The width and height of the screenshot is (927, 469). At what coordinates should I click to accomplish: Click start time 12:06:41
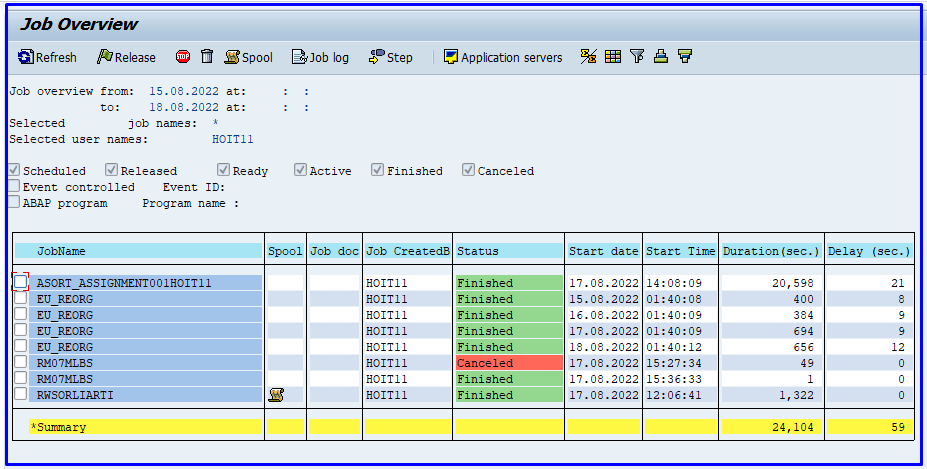tap(673, 395)
